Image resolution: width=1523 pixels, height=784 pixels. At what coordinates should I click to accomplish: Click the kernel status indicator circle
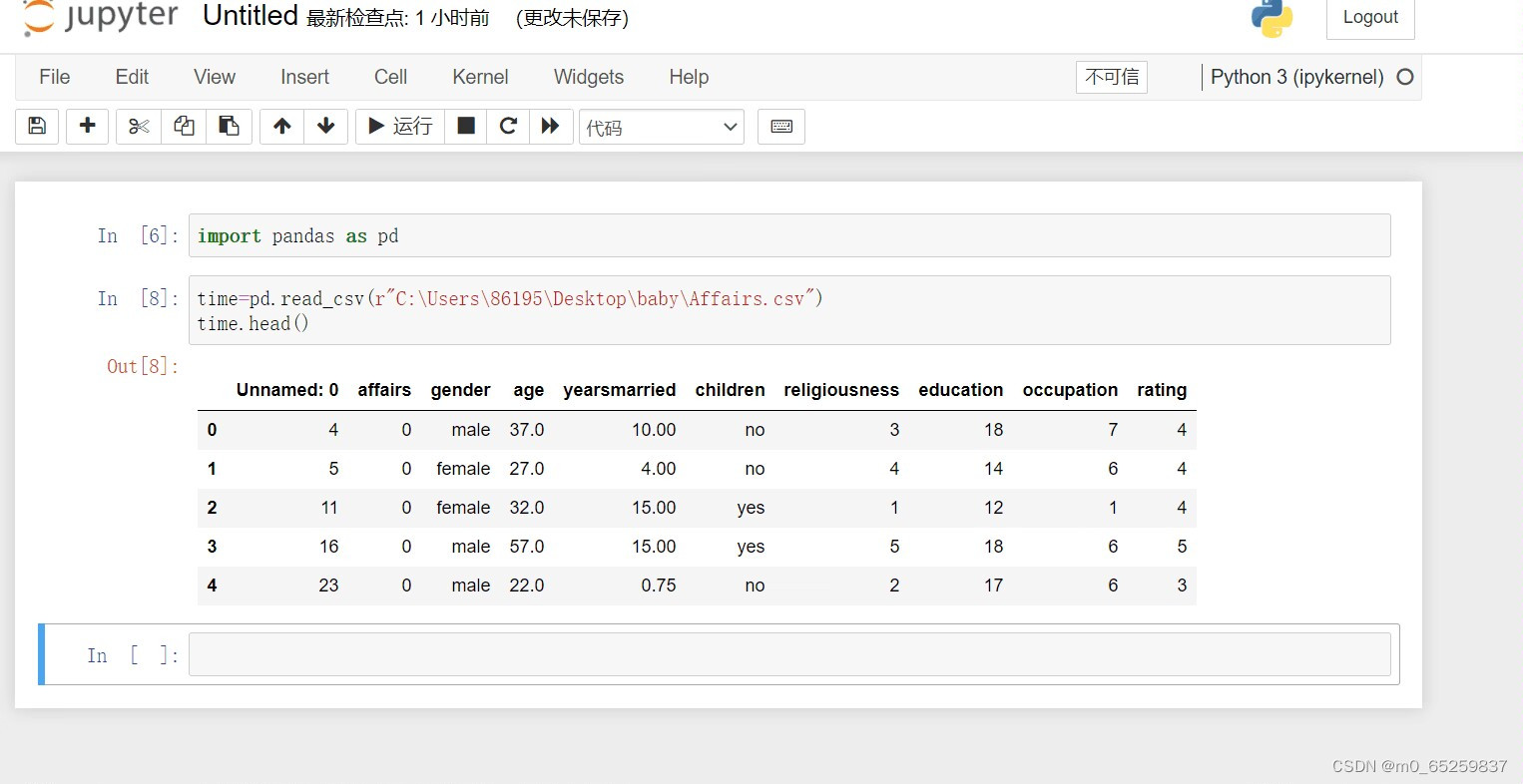1405,76
